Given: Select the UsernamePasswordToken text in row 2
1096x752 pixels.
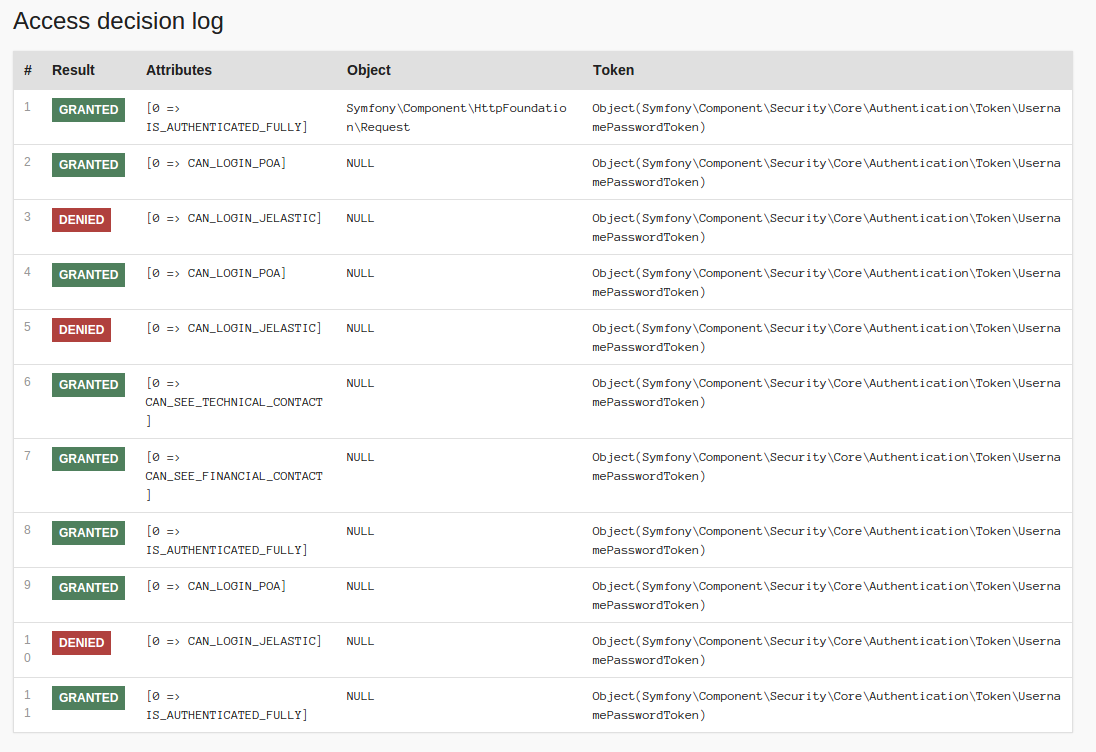Looking at the screenshot, I should click(x=826, y=173).
